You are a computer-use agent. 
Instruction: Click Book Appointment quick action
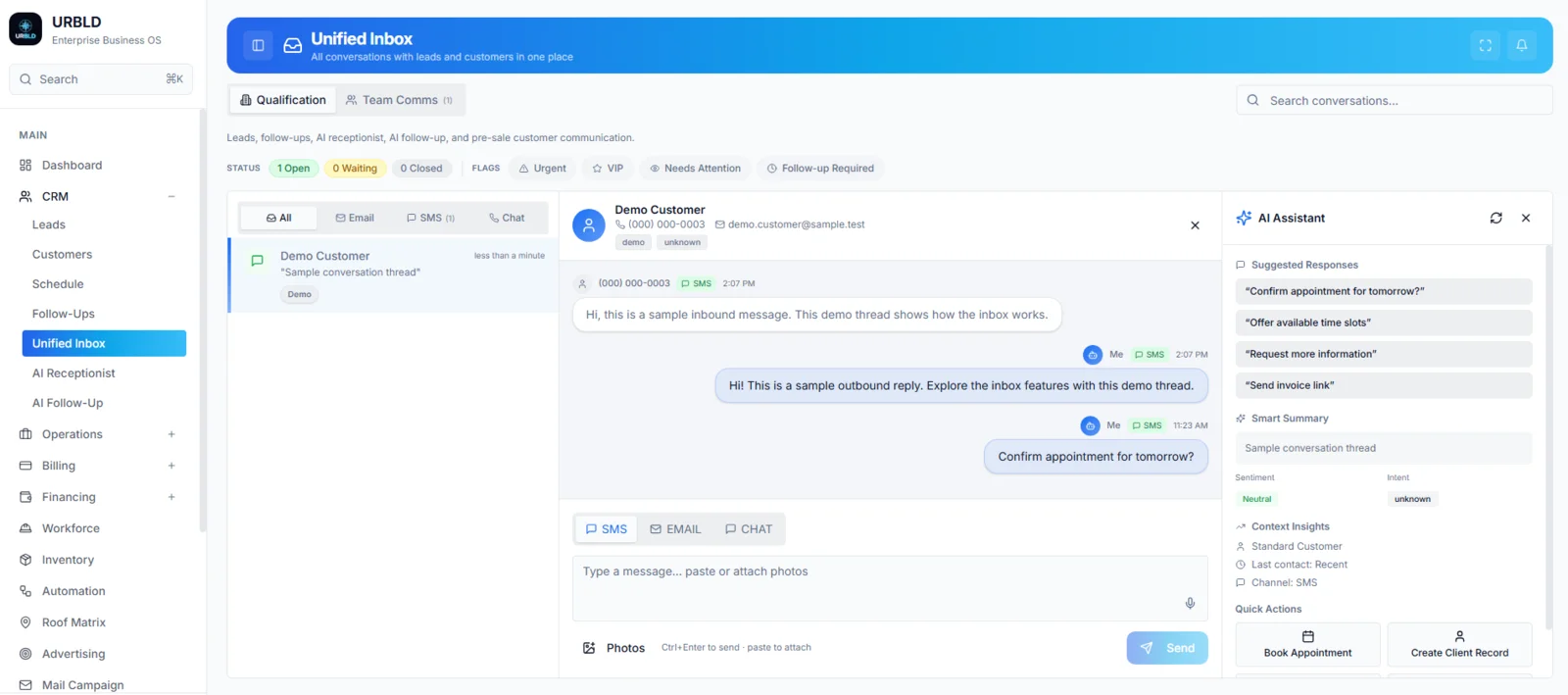pyautogui.click(x=1307, y=644)
